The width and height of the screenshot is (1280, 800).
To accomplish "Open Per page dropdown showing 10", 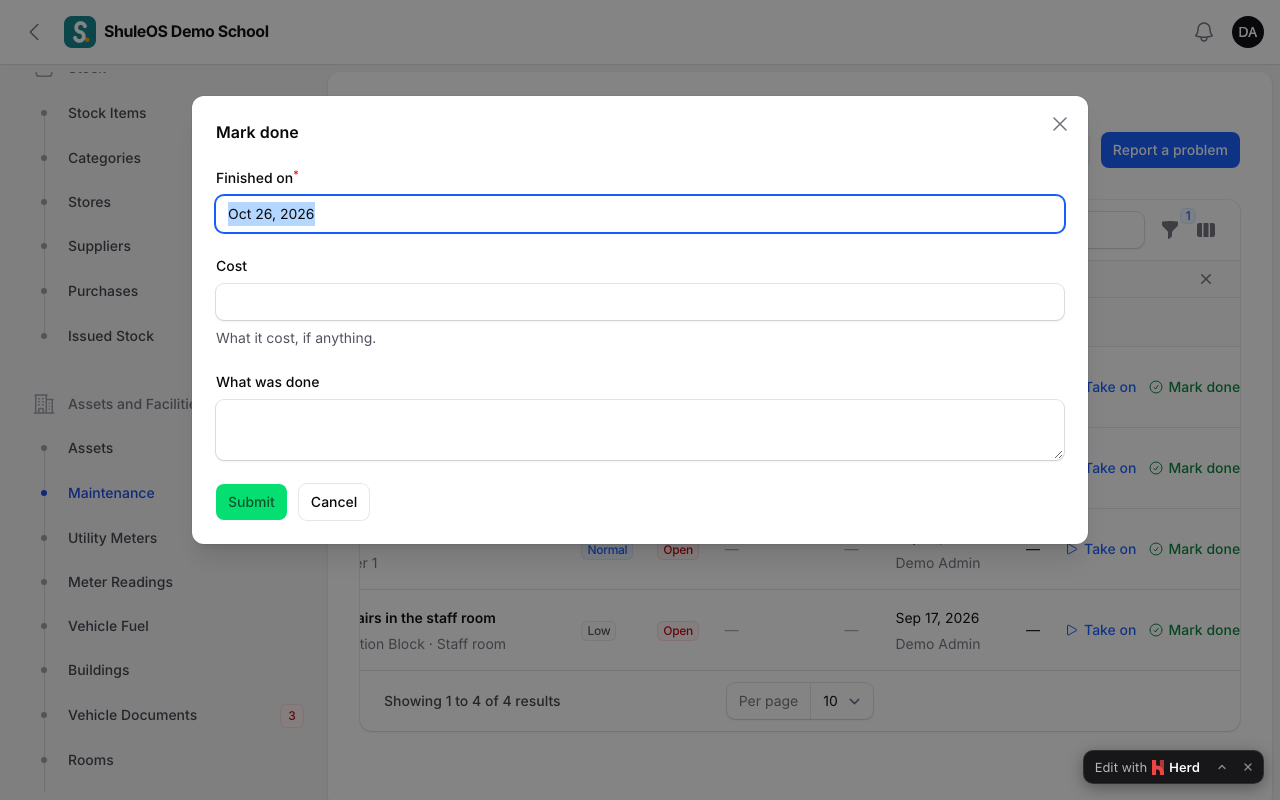I will point(841,701).
